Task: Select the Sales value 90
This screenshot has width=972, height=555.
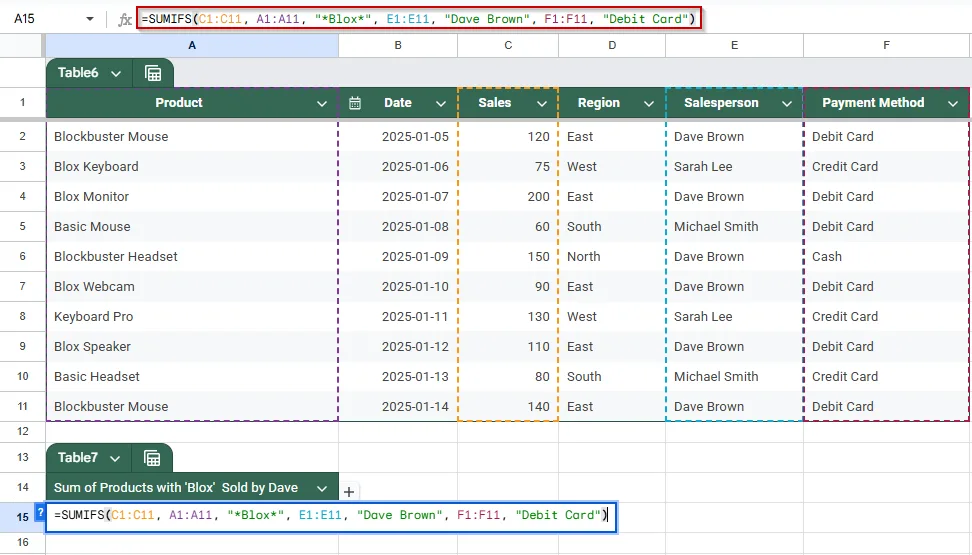Action: click(508, 286)
